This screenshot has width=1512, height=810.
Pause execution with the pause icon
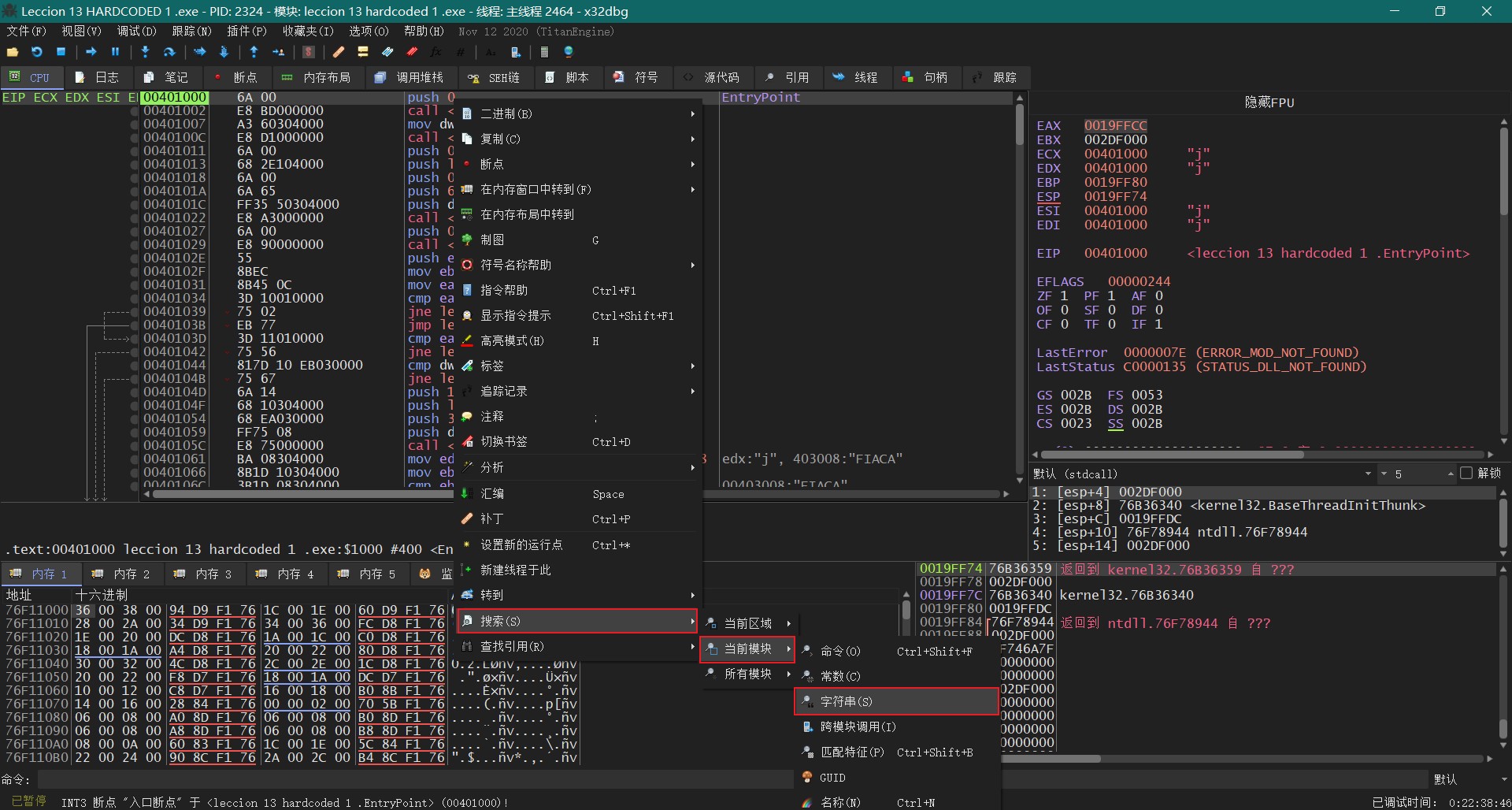(x=116, y=52)
